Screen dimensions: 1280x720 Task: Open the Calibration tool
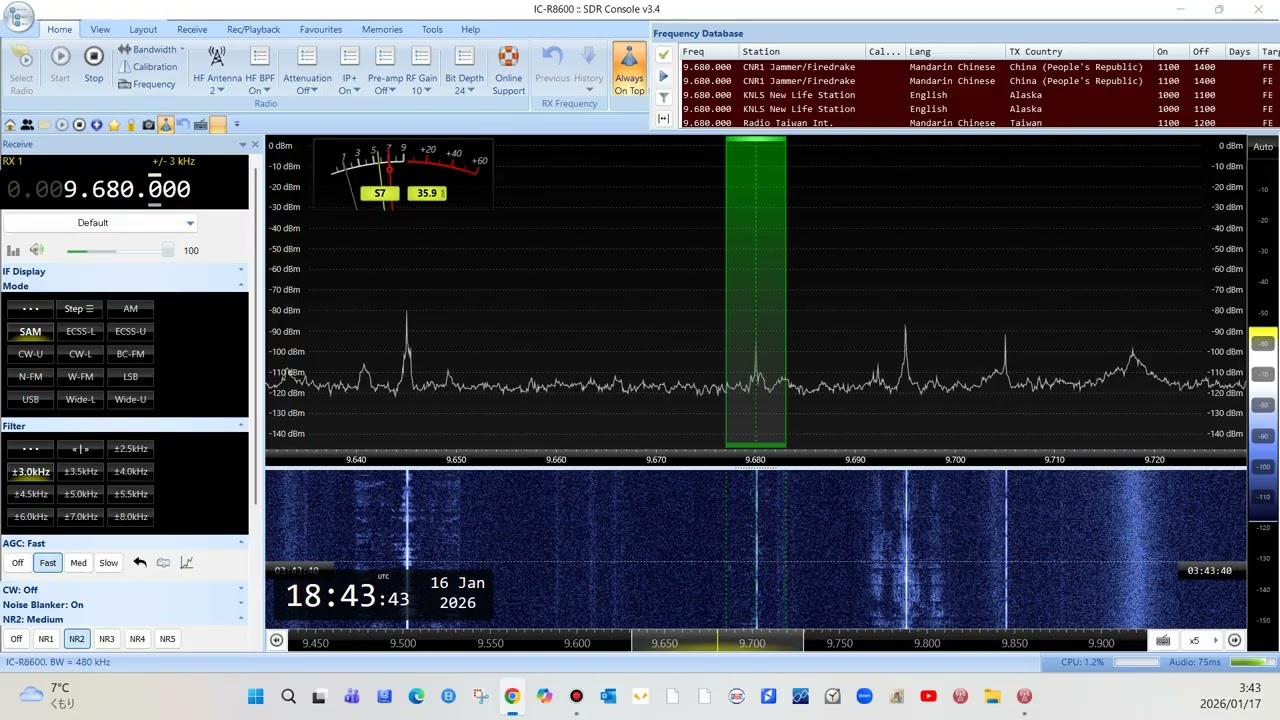click(147, 67)
